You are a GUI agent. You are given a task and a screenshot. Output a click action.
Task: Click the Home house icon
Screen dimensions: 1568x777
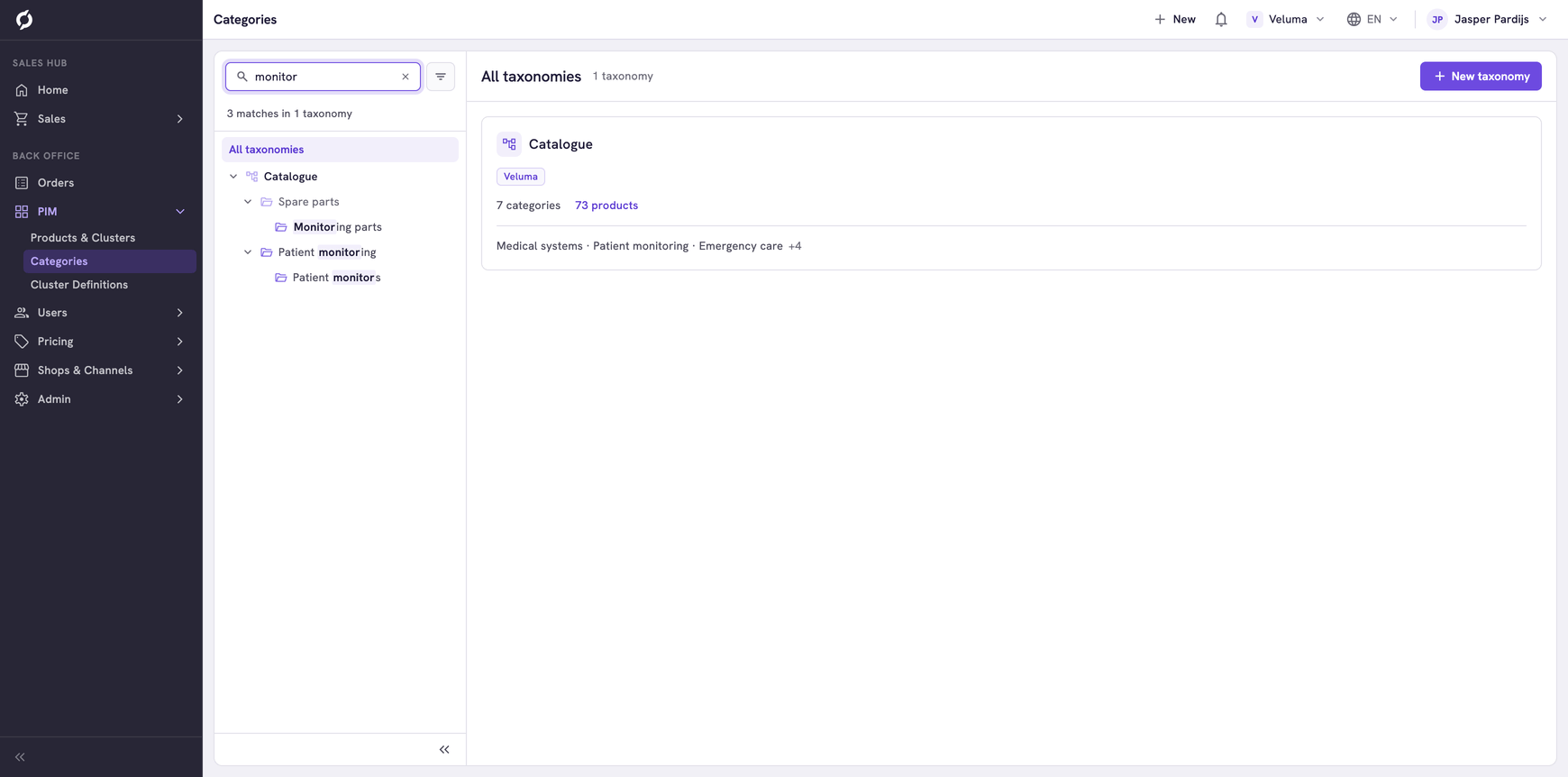(x=22, y=90)
